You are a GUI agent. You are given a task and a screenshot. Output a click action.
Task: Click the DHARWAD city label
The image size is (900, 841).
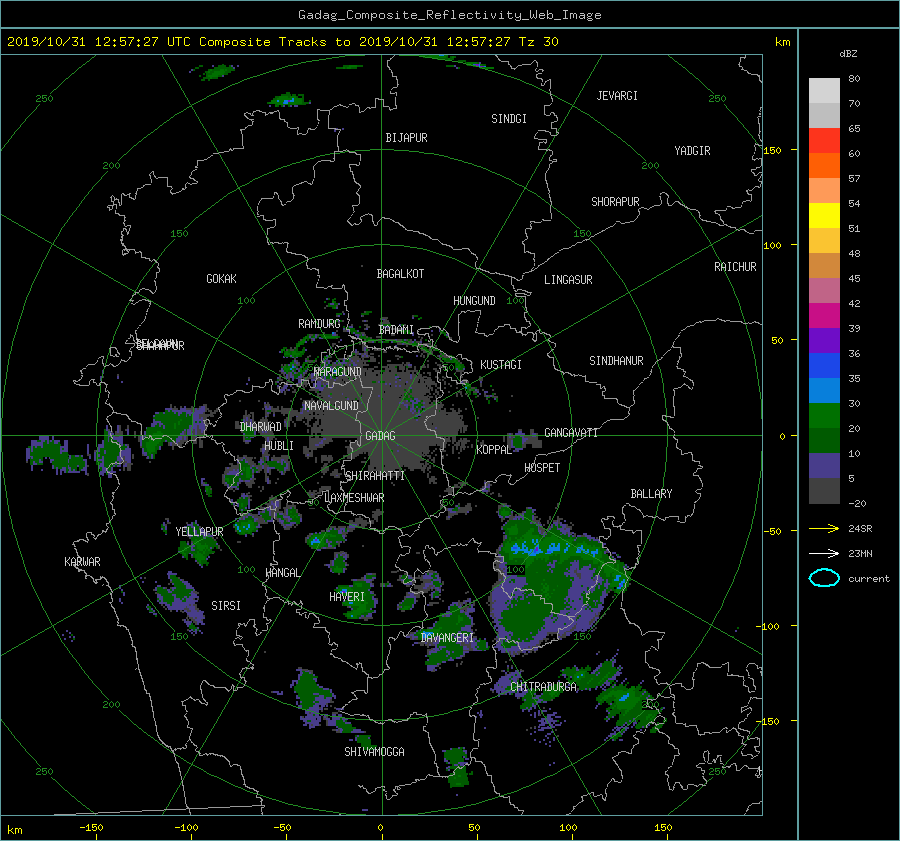261,427
